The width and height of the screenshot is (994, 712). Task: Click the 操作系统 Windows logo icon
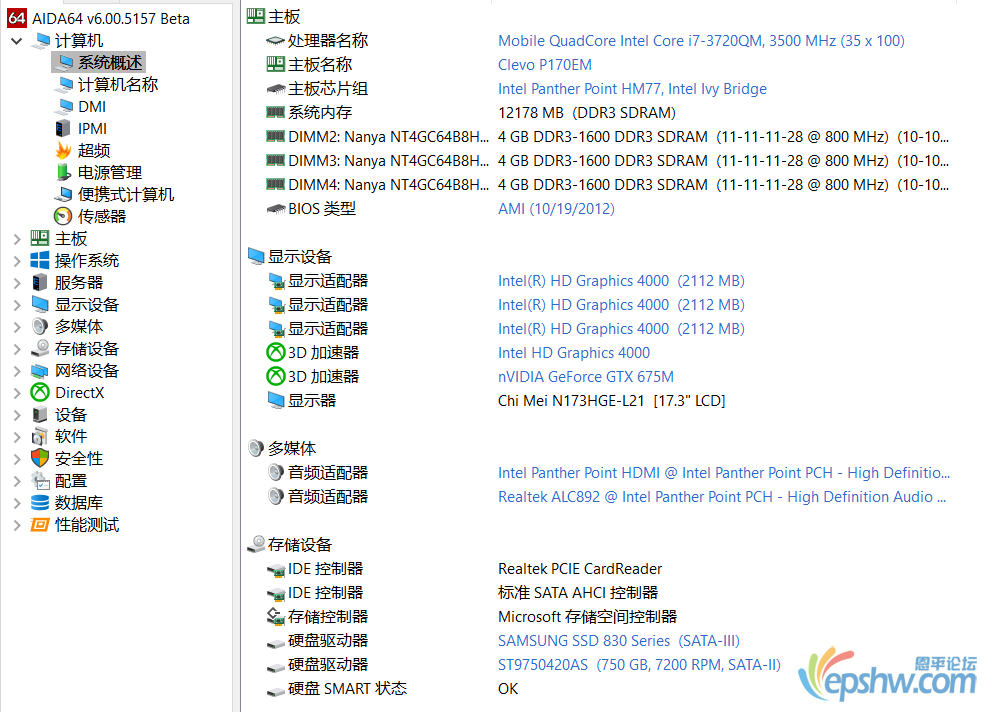40,260
